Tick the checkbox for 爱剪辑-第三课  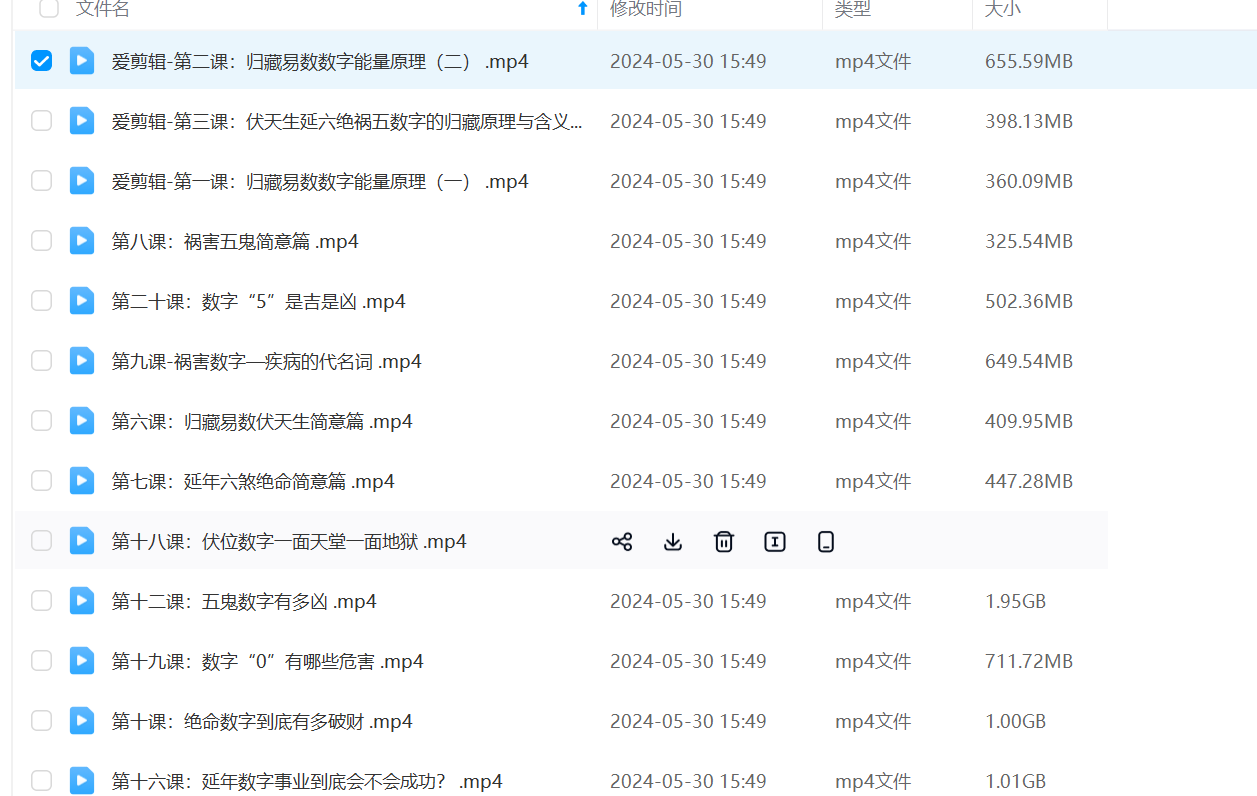pos(41,121)
